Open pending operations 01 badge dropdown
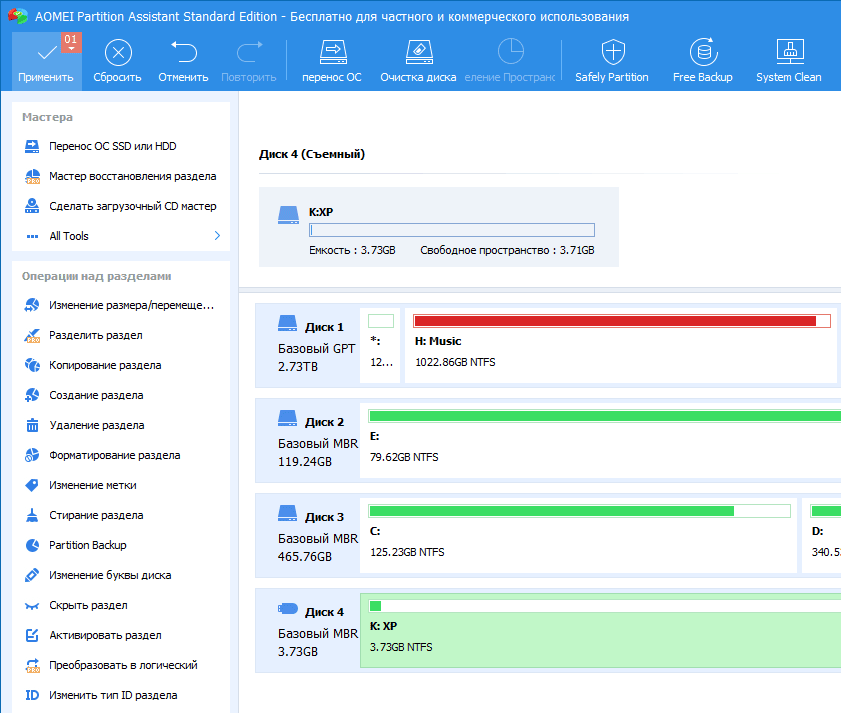Viewport: 841px width, 713px height. (x=71, y=42)
